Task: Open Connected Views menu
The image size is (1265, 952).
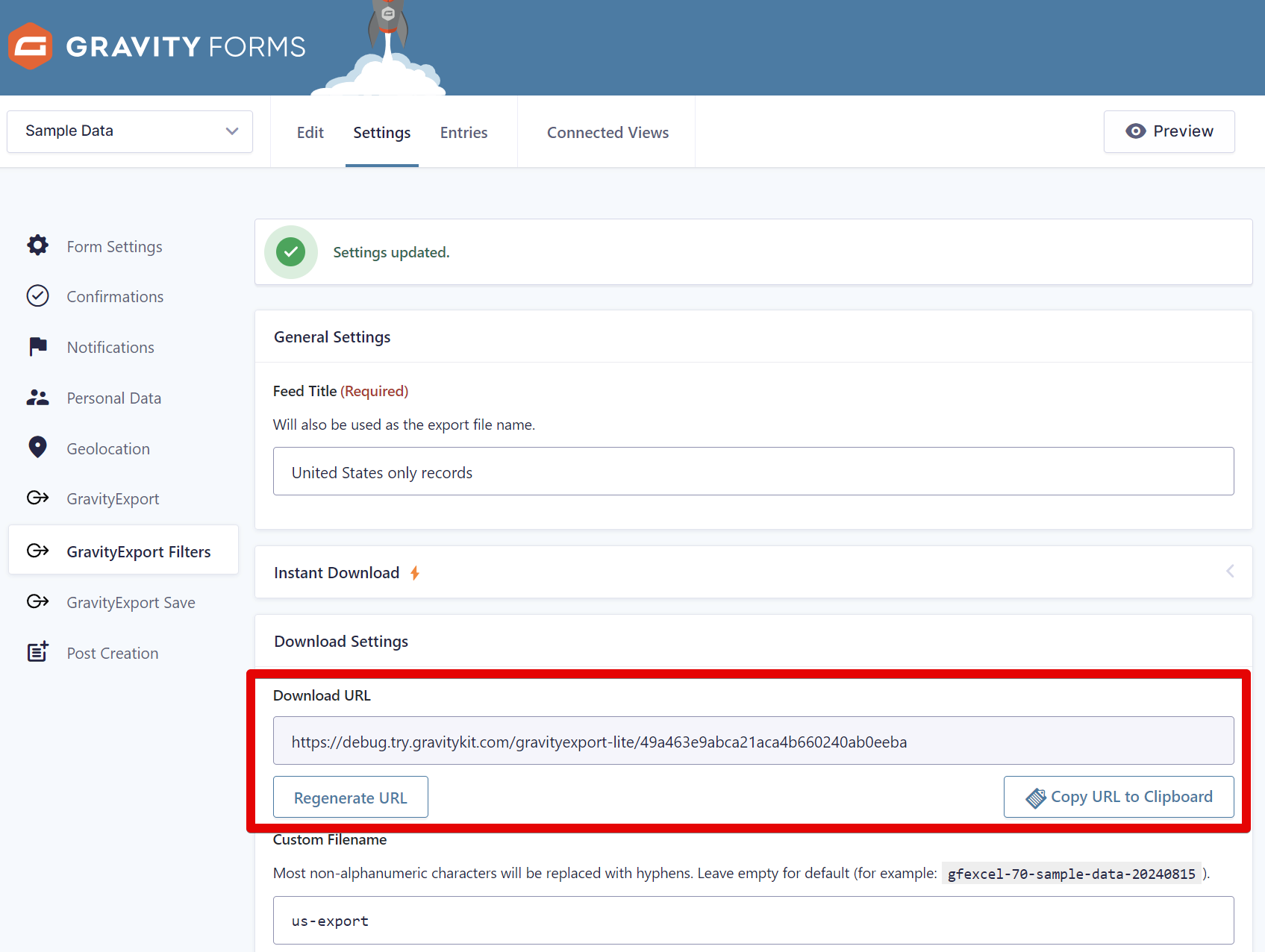Action: click(607, 132)
